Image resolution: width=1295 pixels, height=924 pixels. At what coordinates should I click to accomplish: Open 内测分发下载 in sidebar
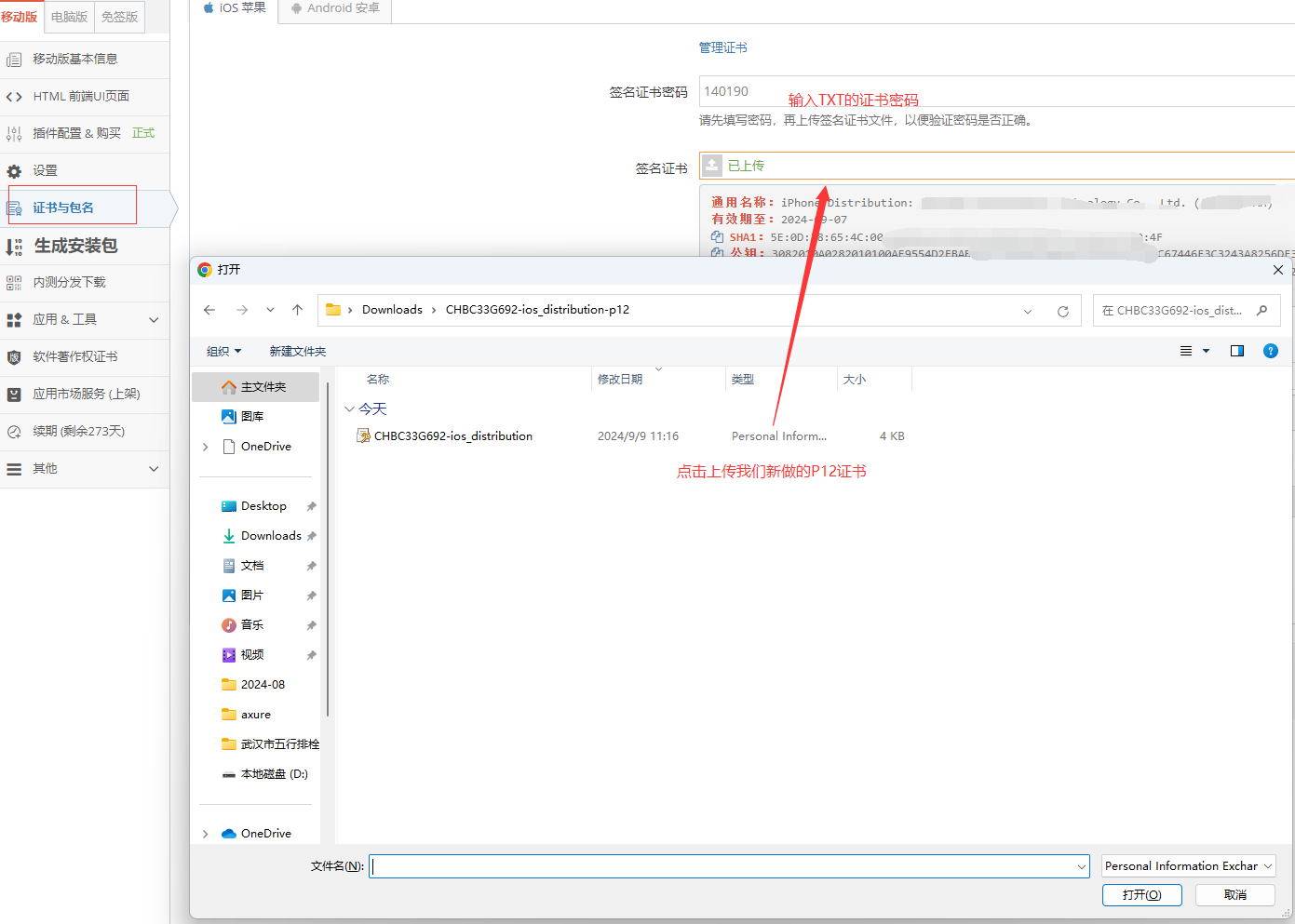click(x=85, y=282)
